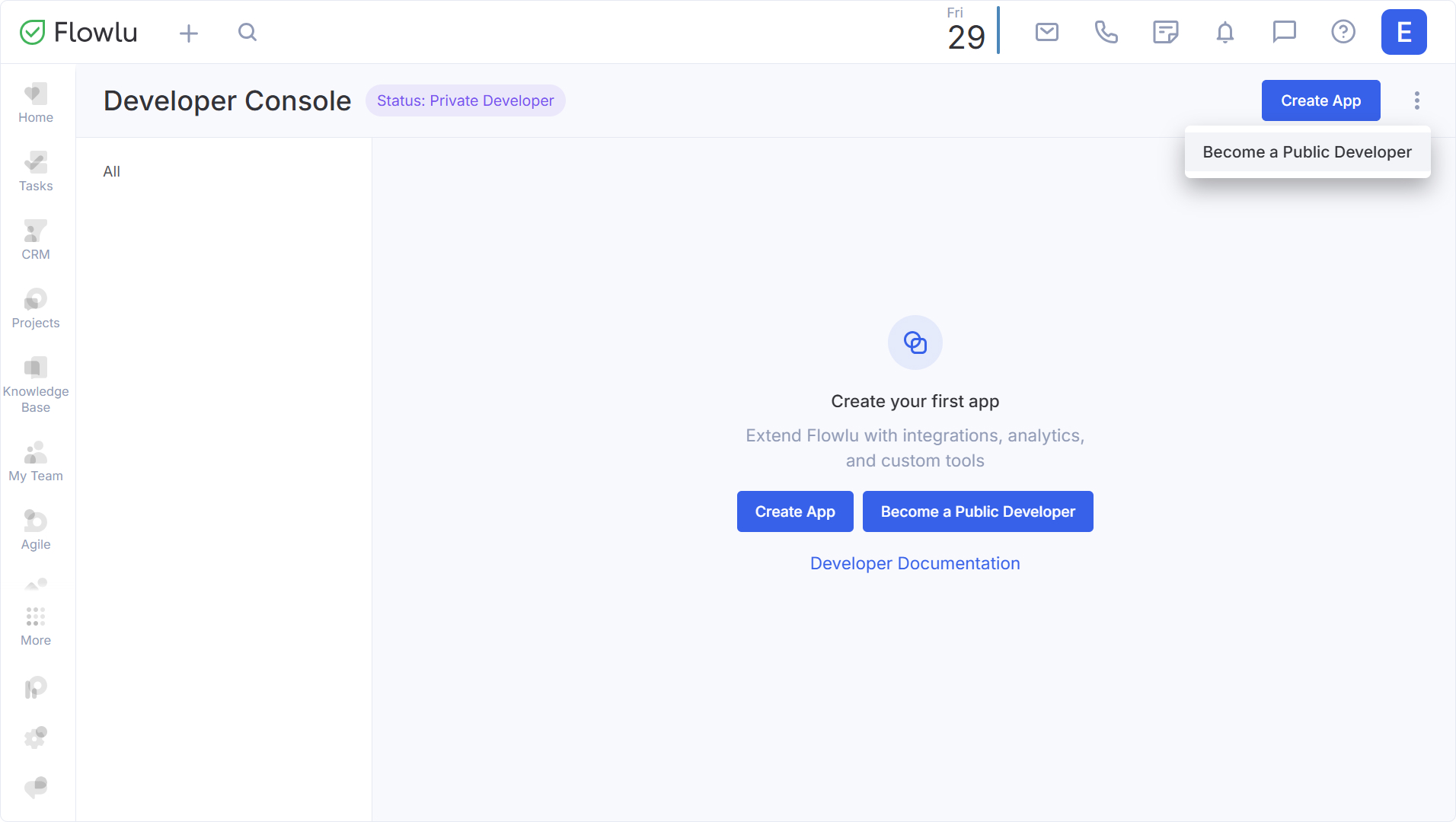Open the help question mark icon
This screenshot has height=822, width=1456.
pyautogui.click(x=1343, y=32)
